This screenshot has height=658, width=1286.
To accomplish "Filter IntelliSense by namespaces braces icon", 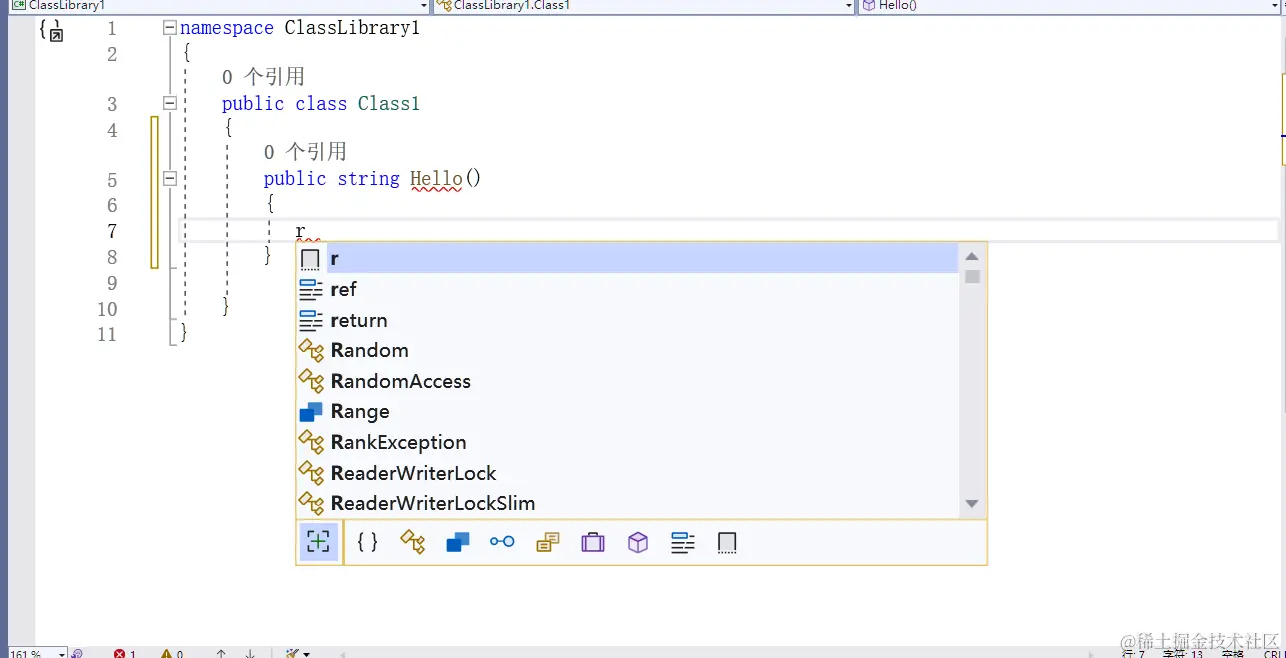I will 367,542.
